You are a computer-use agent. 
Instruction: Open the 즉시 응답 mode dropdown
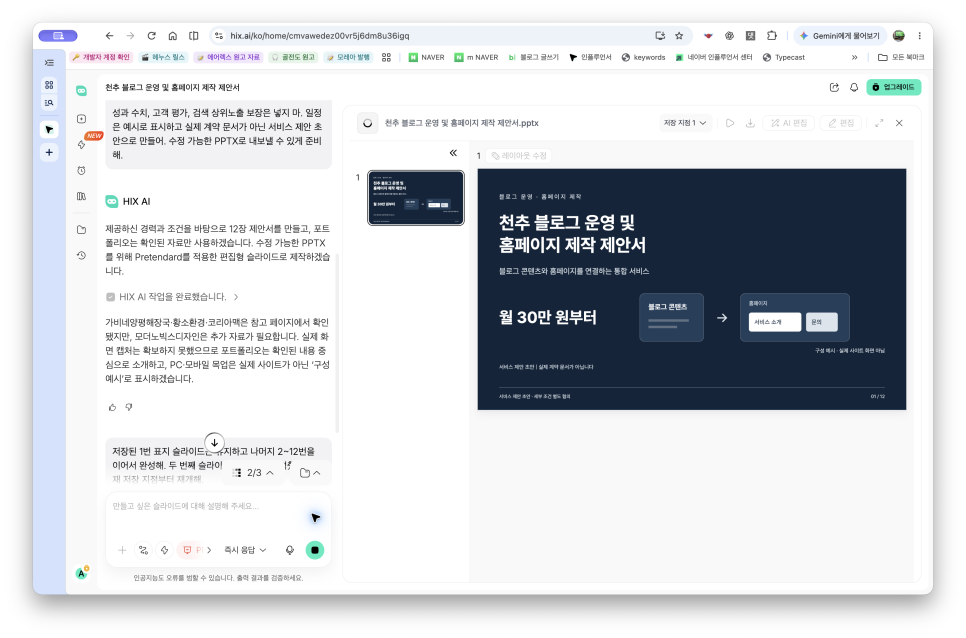pyautogui.click(x=245, y=550)
